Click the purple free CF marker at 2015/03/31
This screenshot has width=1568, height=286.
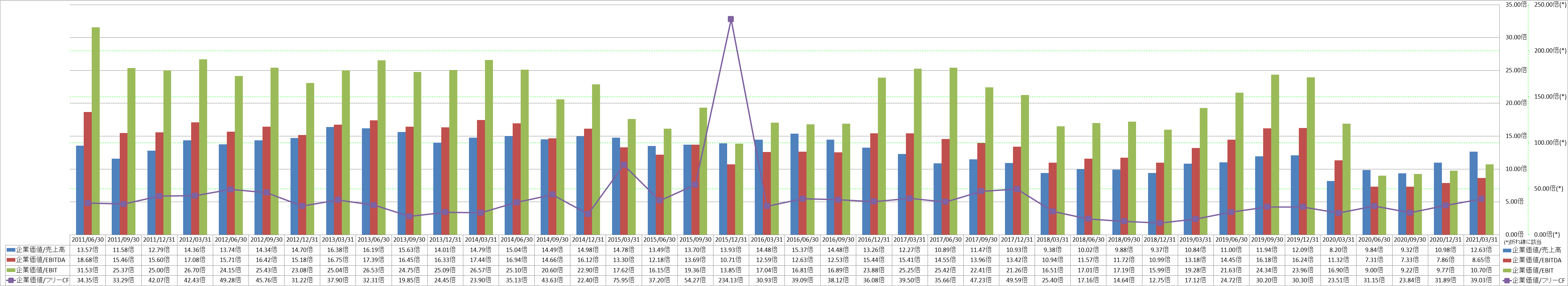coord(623,165)
